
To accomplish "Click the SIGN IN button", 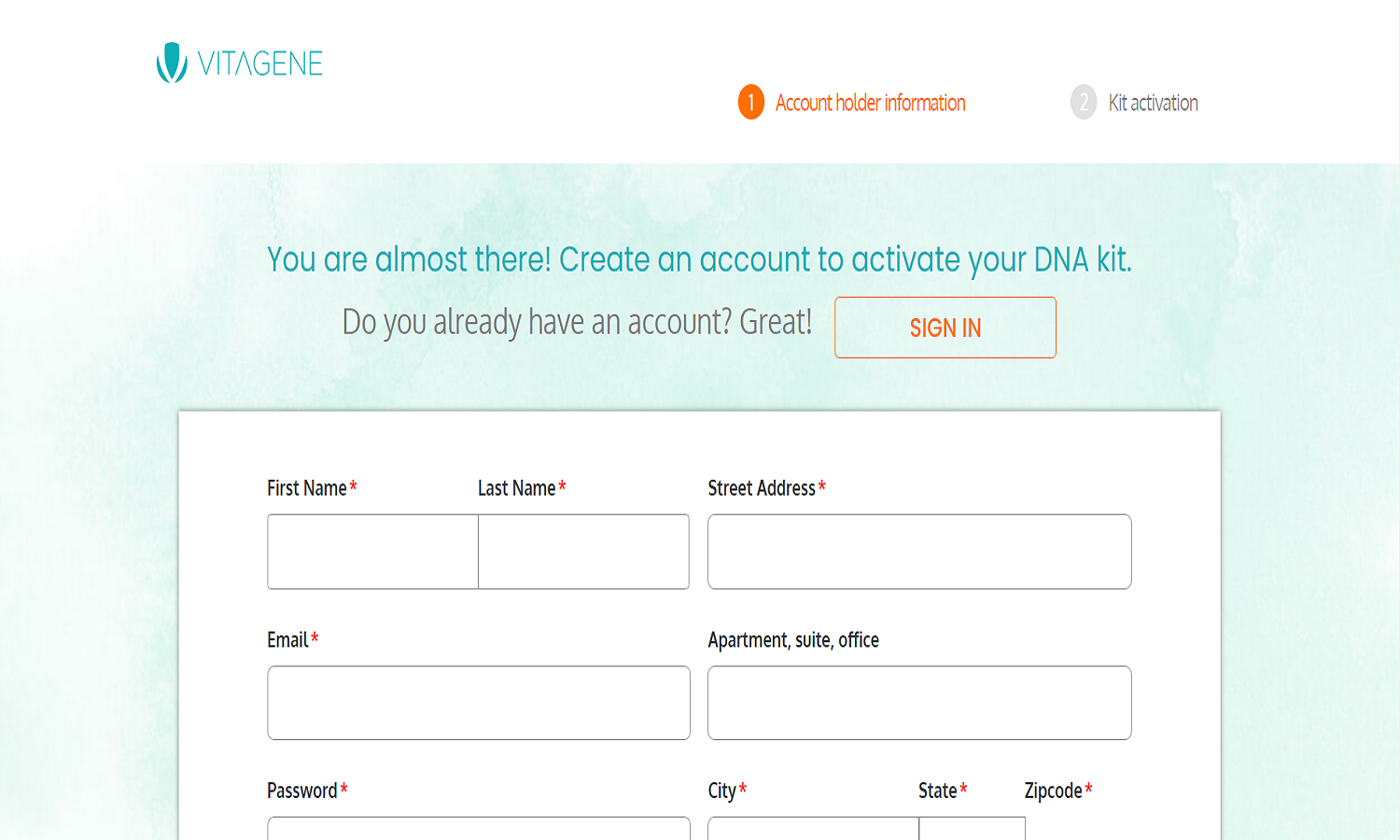I will [x=945, y=328].
